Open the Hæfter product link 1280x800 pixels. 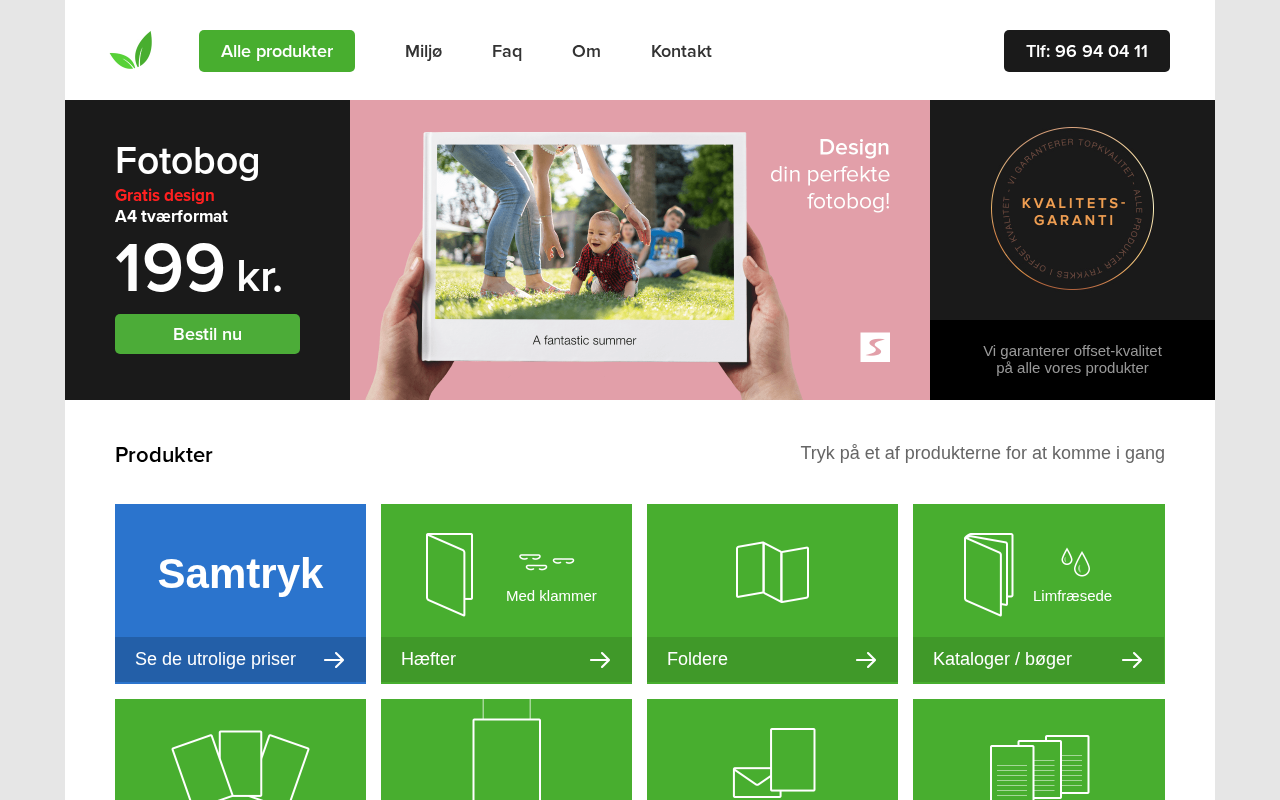pos(428,659)
